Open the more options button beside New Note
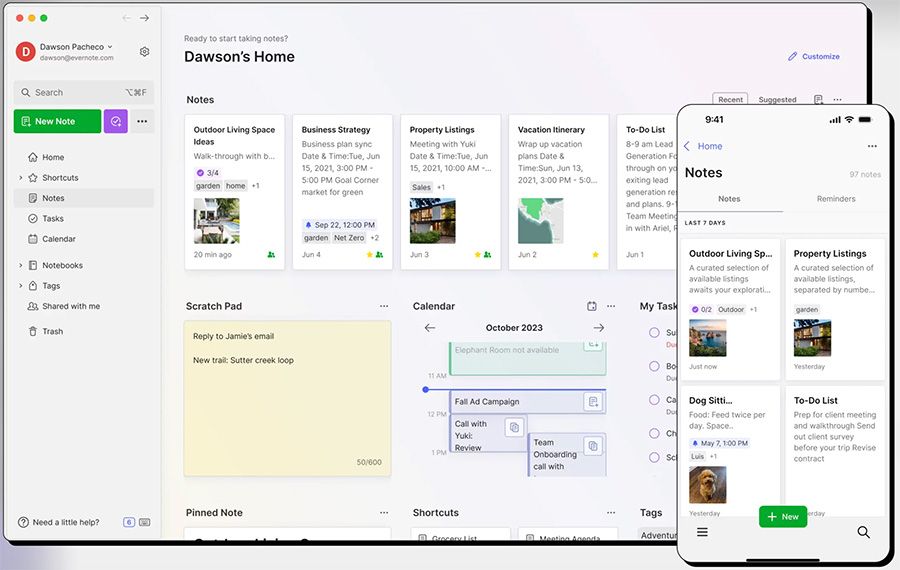The height and width of the screenshot is (570, 900). click(142, 121)
